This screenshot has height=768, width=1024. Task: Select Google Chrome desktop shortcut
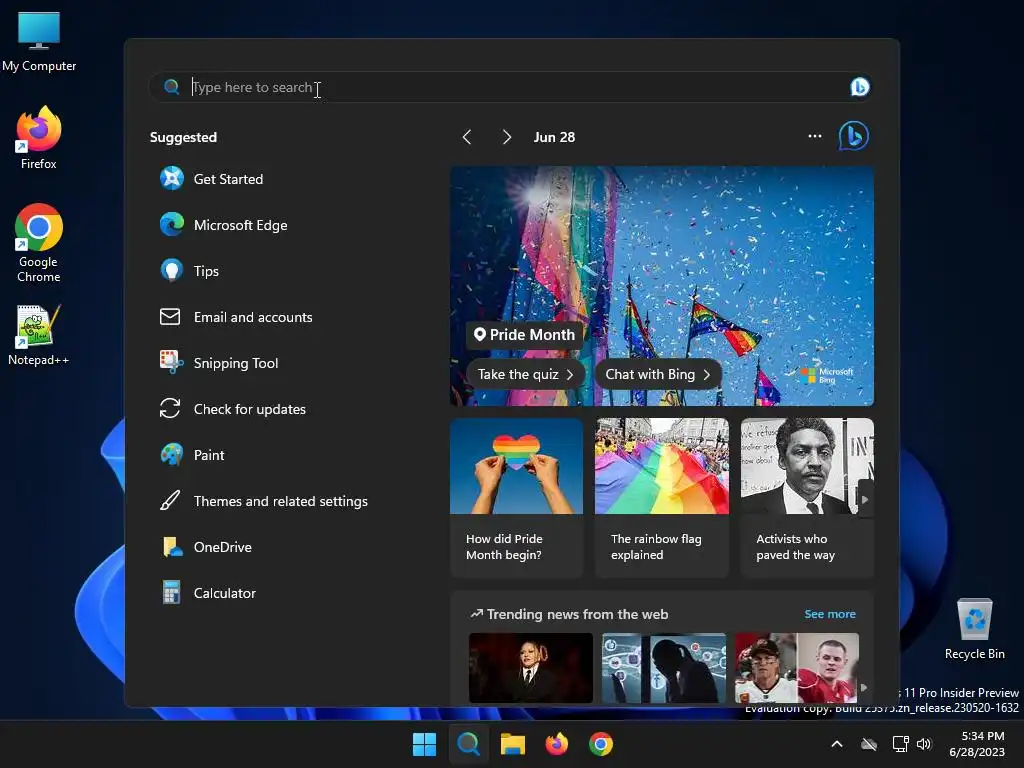point(39,243)
